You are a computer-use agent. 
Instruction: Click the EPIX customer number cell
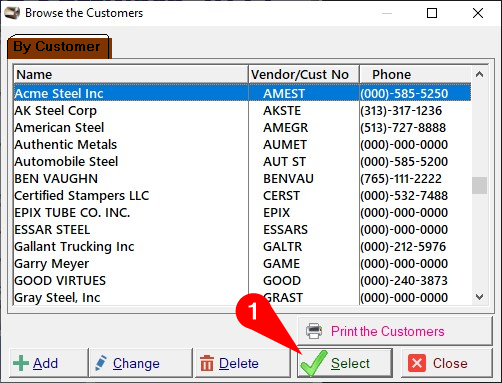pos(277,212)
